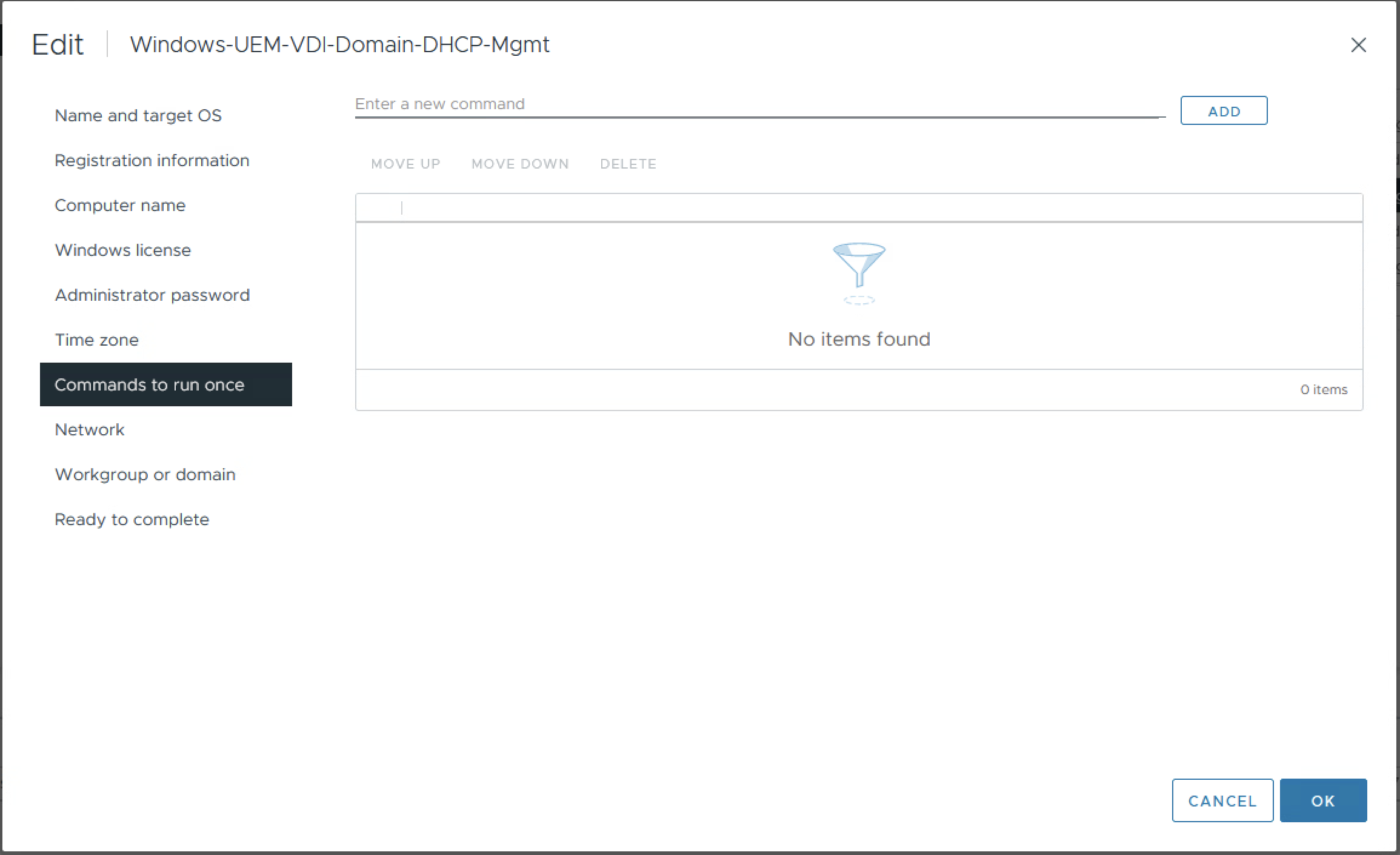The height and width of the screenshot is (855, 1400).
Task: Go to the Registration information step
Action: (x=152, y=160)
